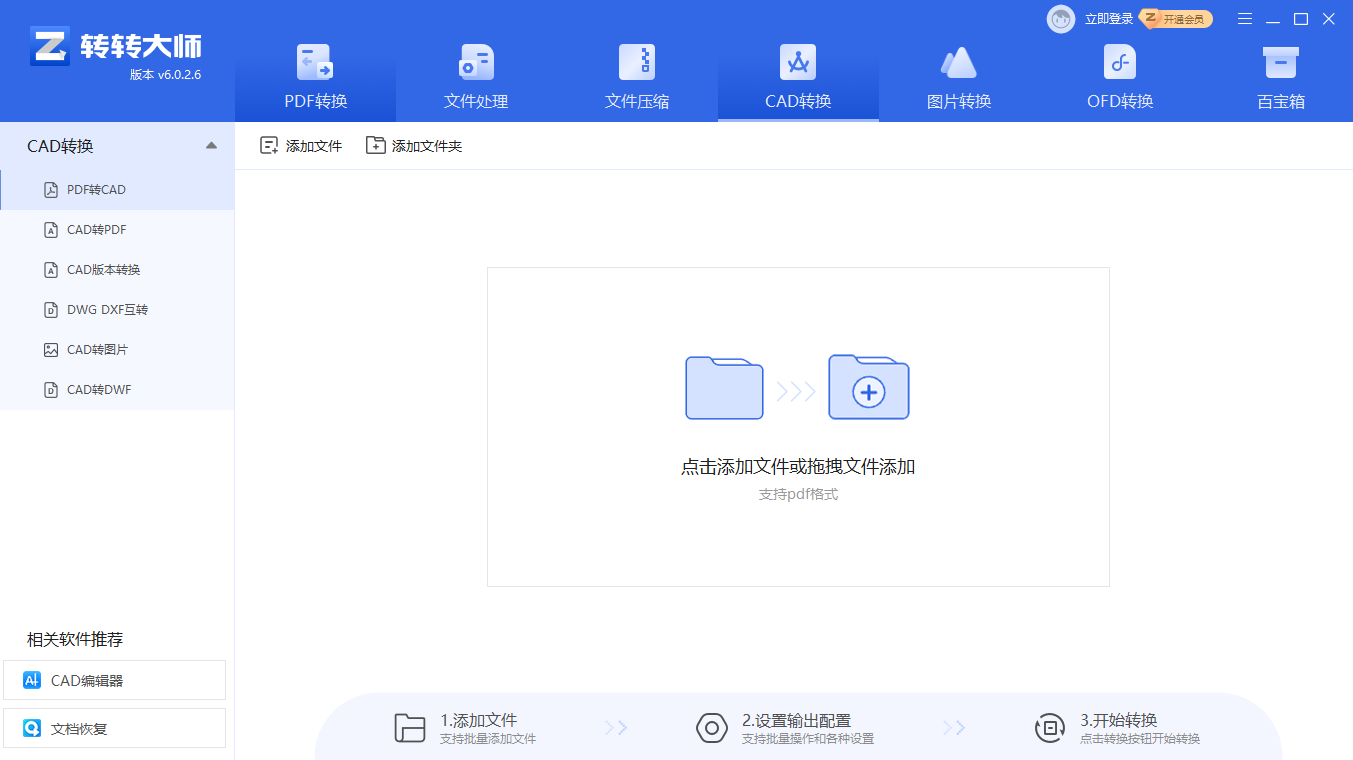Open the OFD转换 module
1353x760 pixels.
click(1119, 75)
